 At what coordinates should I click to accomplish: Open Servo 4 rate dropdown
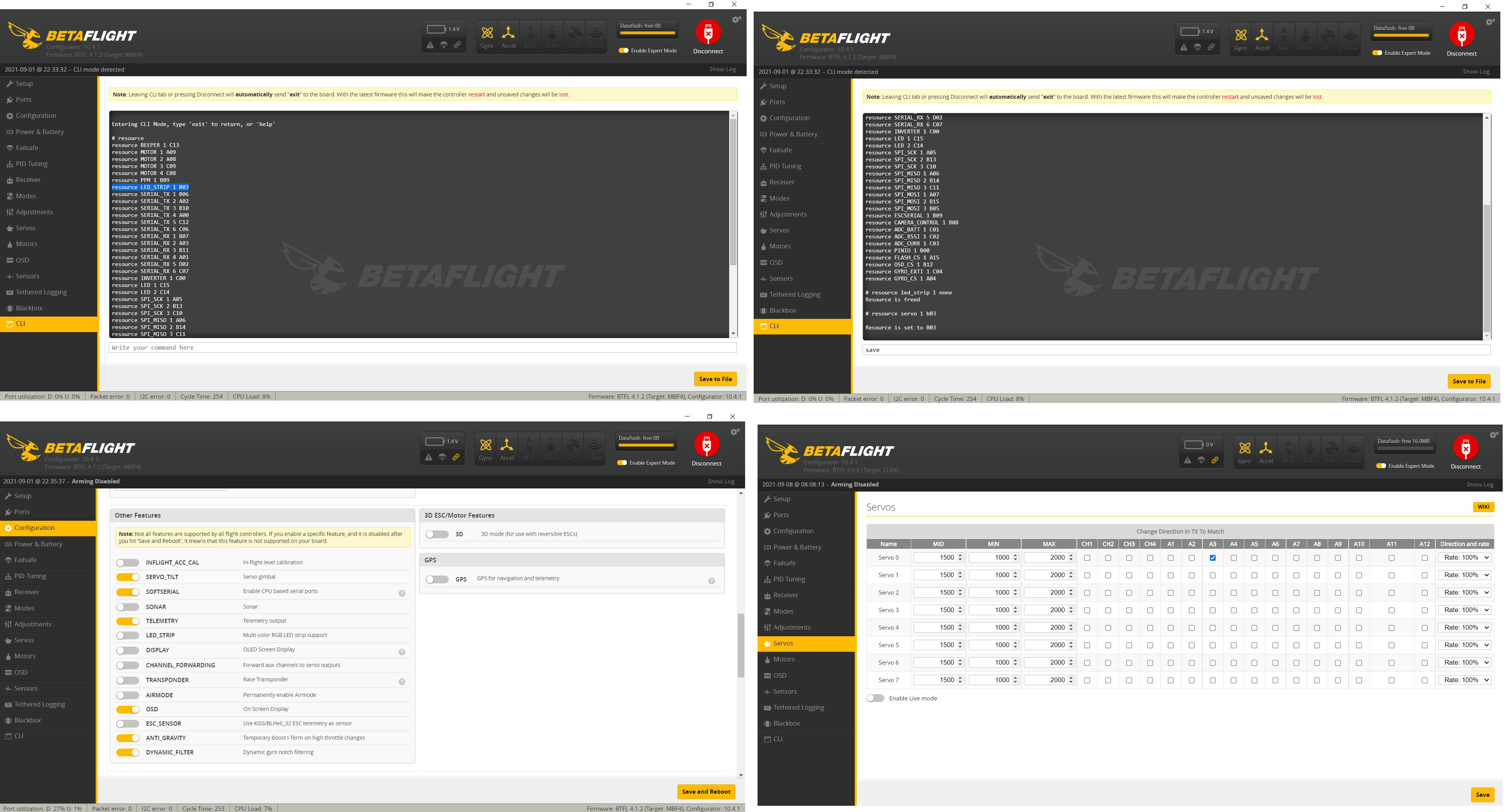click(1465, 628)
